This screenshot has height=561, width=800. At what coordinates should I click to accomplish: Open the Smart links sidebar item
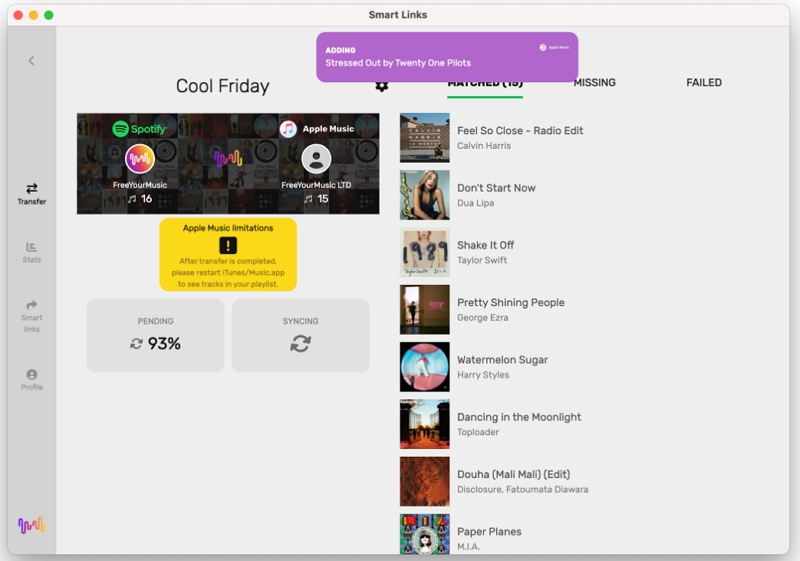[x=31, y=316]
